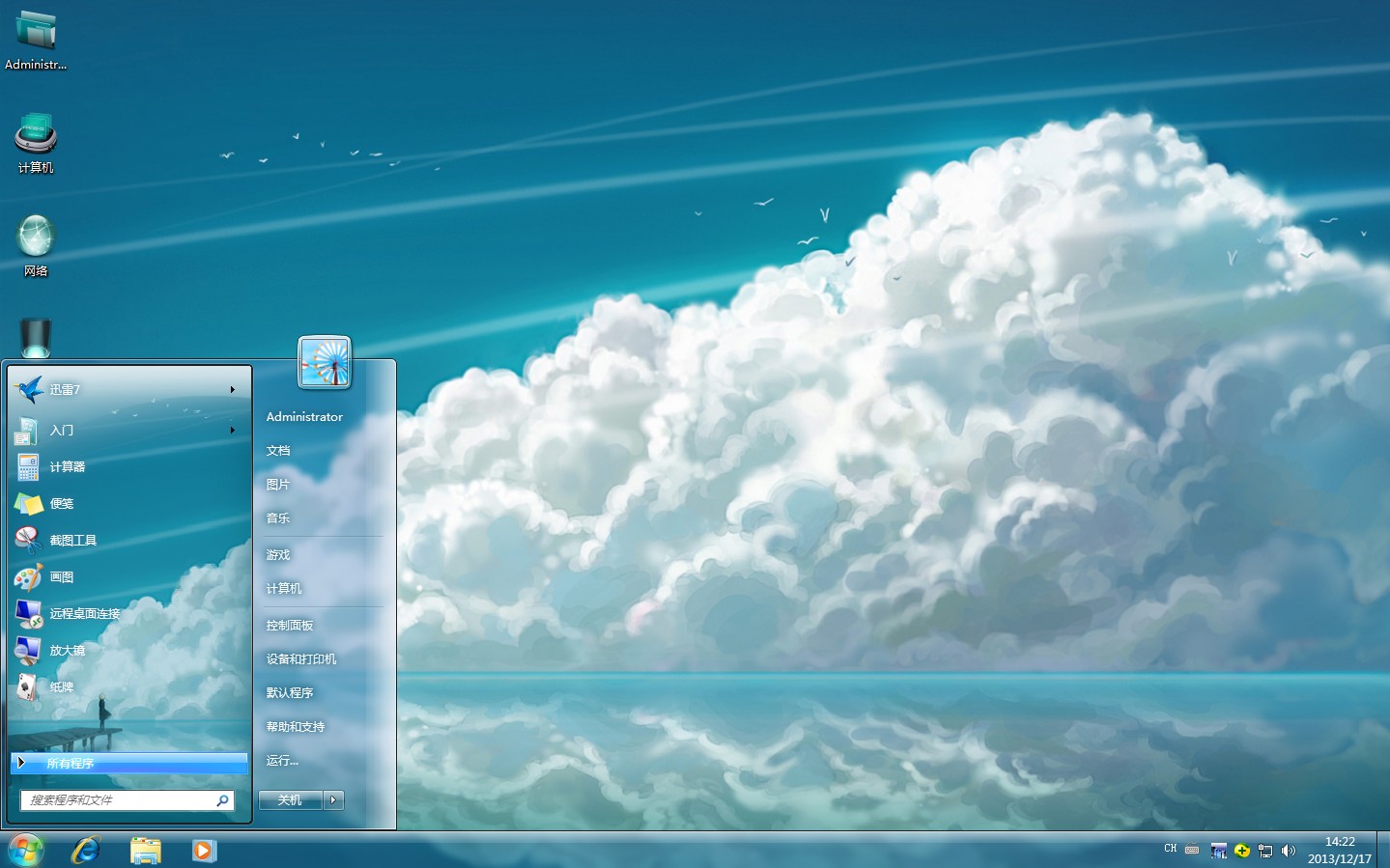The image size is (1390, 868).
Task: Open 音乐 from the Start menu
Action: click(278, 518)
